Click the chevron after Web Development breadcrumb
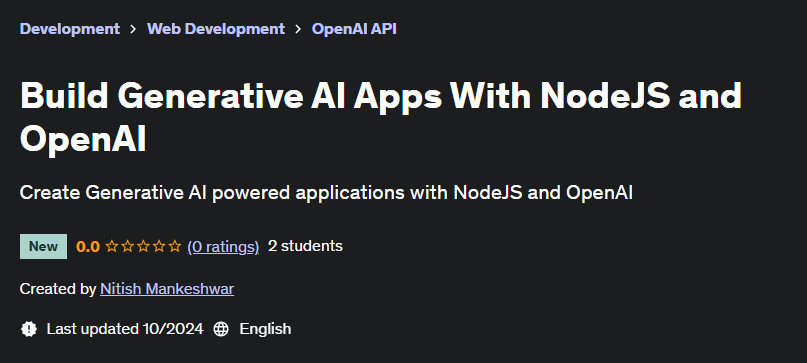 tap(298, 29)
